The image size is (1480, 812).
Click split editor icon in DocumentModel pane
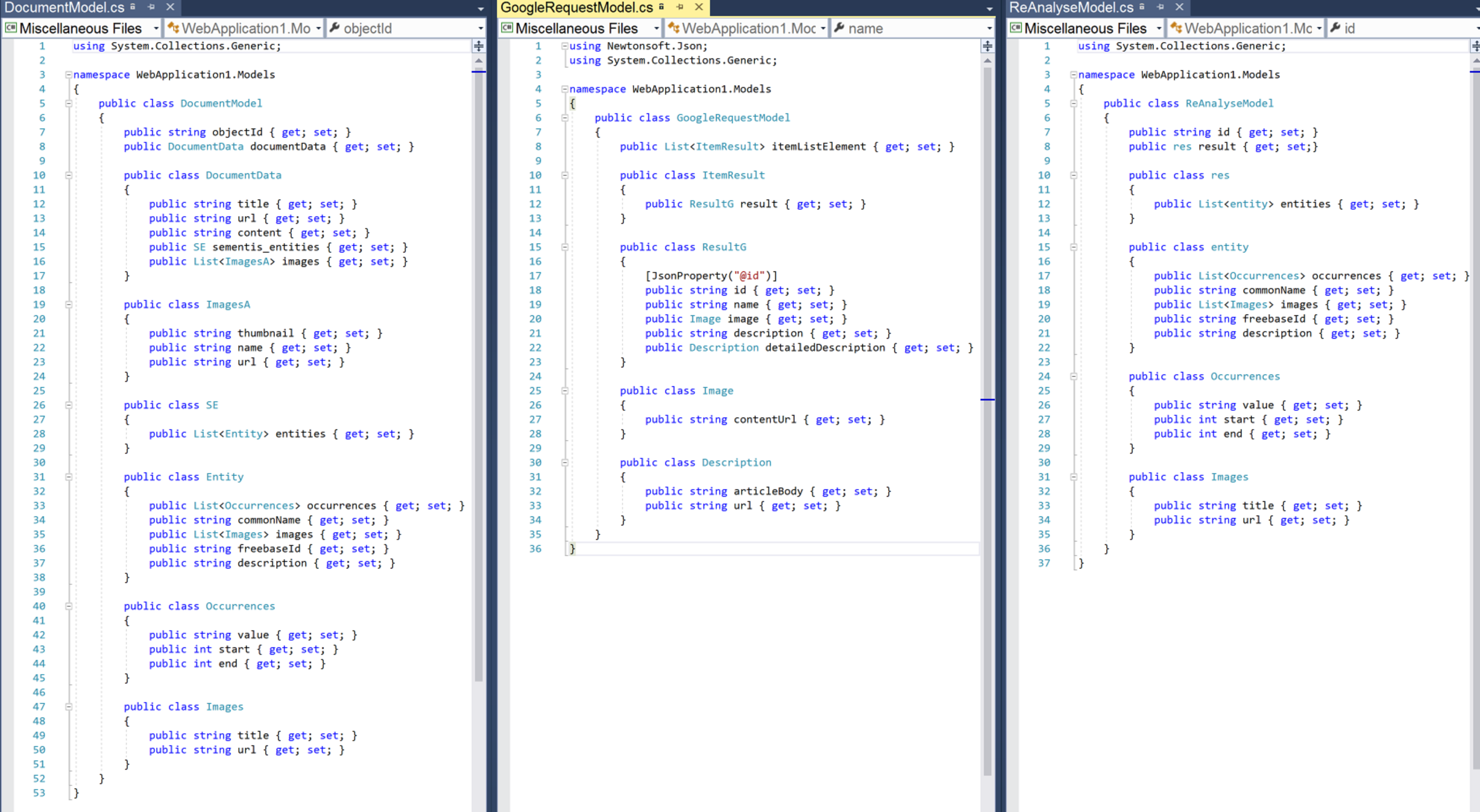(x=478, y=46)
